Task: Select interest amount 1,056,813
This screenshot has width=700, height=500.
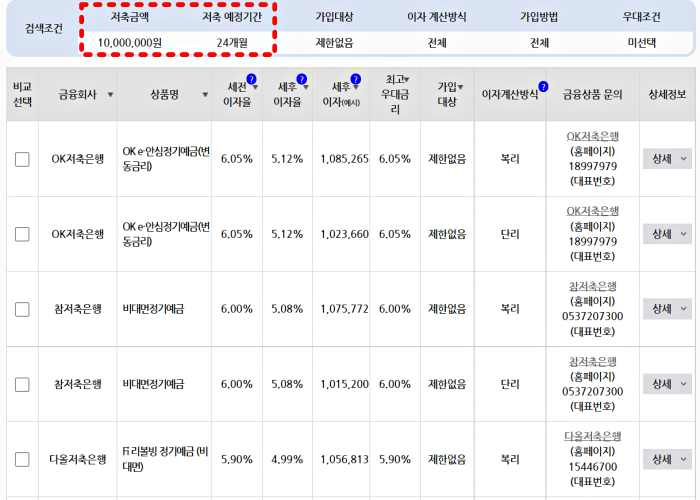Action: [344, 459]
